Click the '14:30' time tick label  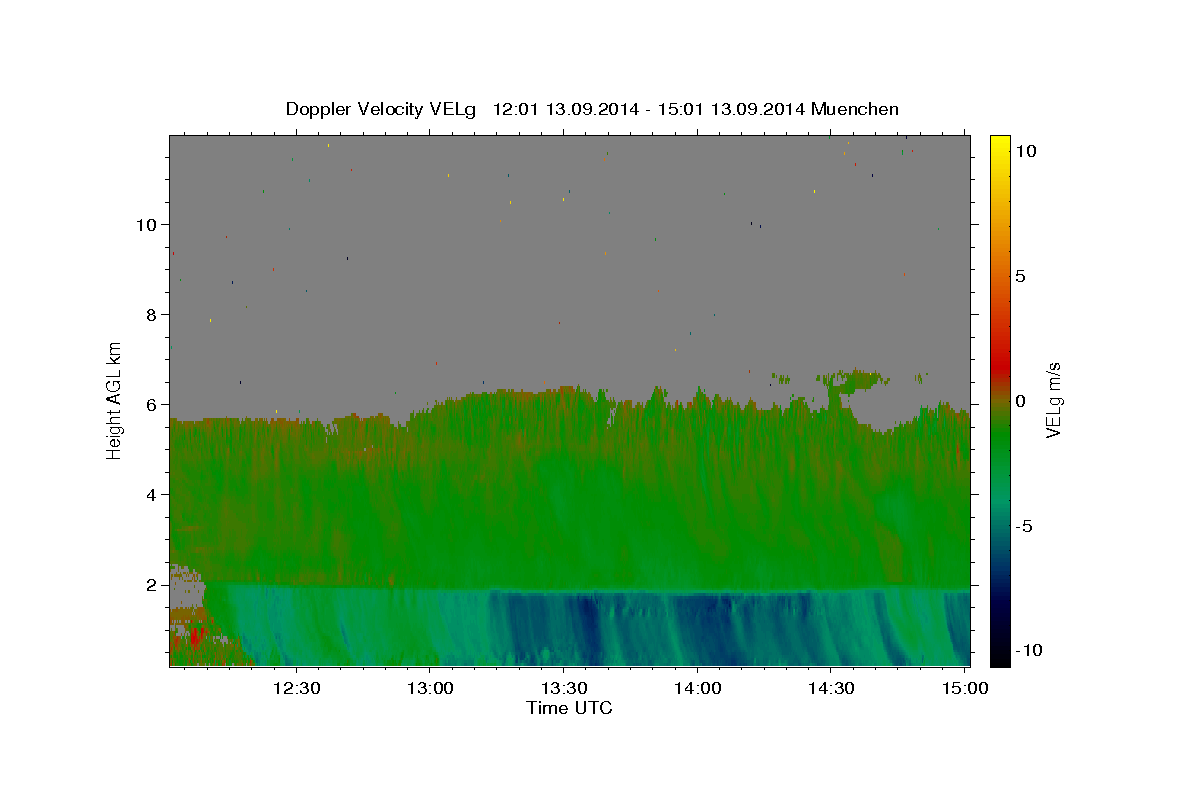click(831, 688)
